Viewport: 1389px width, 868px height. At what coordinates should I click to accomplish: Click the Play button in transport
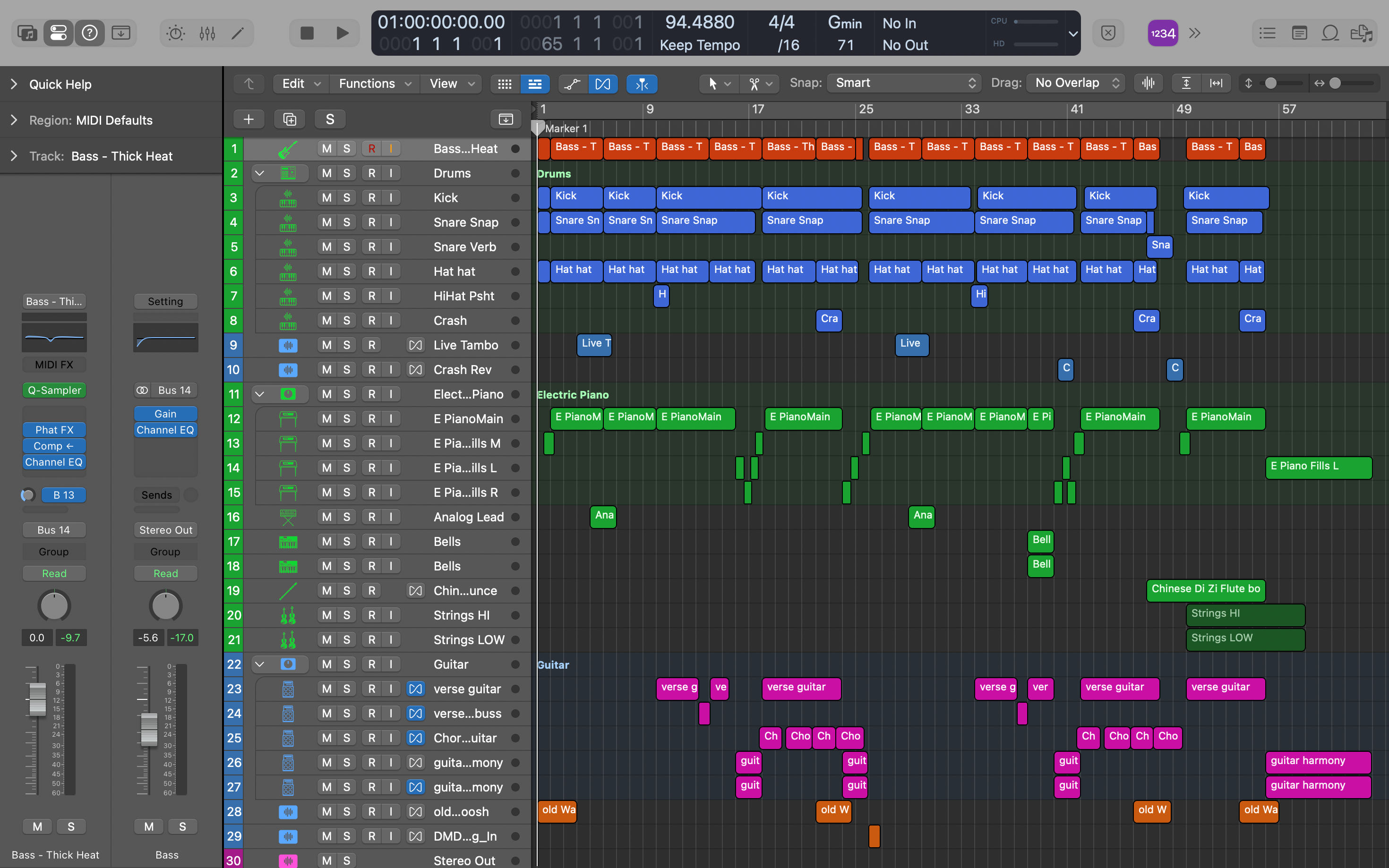click(x=342, y=34)
